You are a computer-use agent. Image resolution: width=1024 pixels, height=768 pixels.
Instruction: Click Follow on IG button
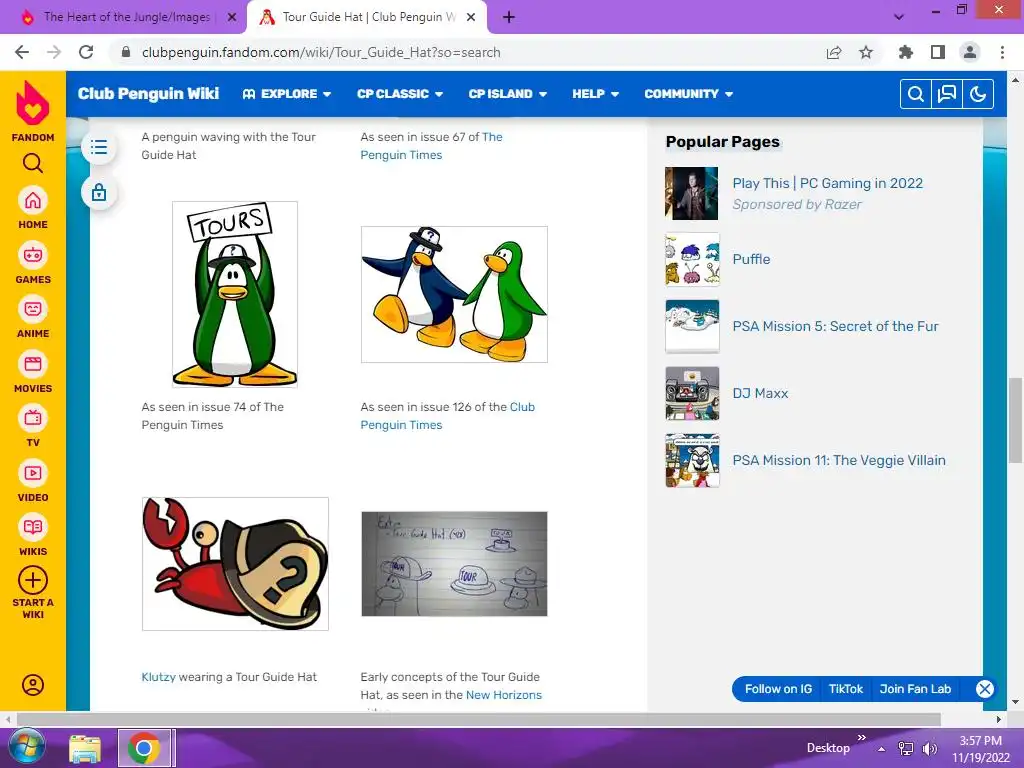[x=778, y=689]
